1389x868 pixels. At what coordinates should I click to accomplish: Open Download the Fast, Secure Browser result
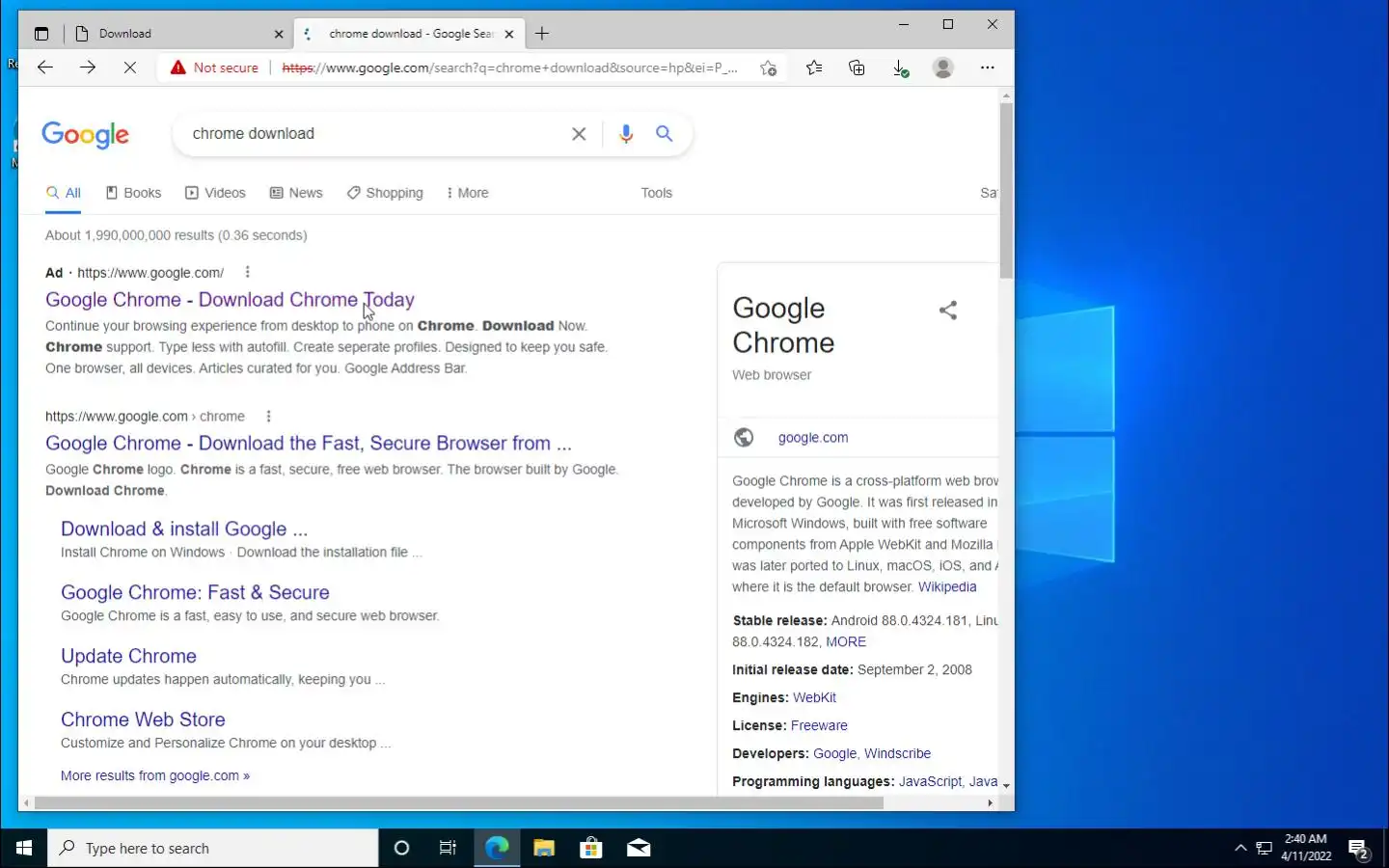point(309,444)
